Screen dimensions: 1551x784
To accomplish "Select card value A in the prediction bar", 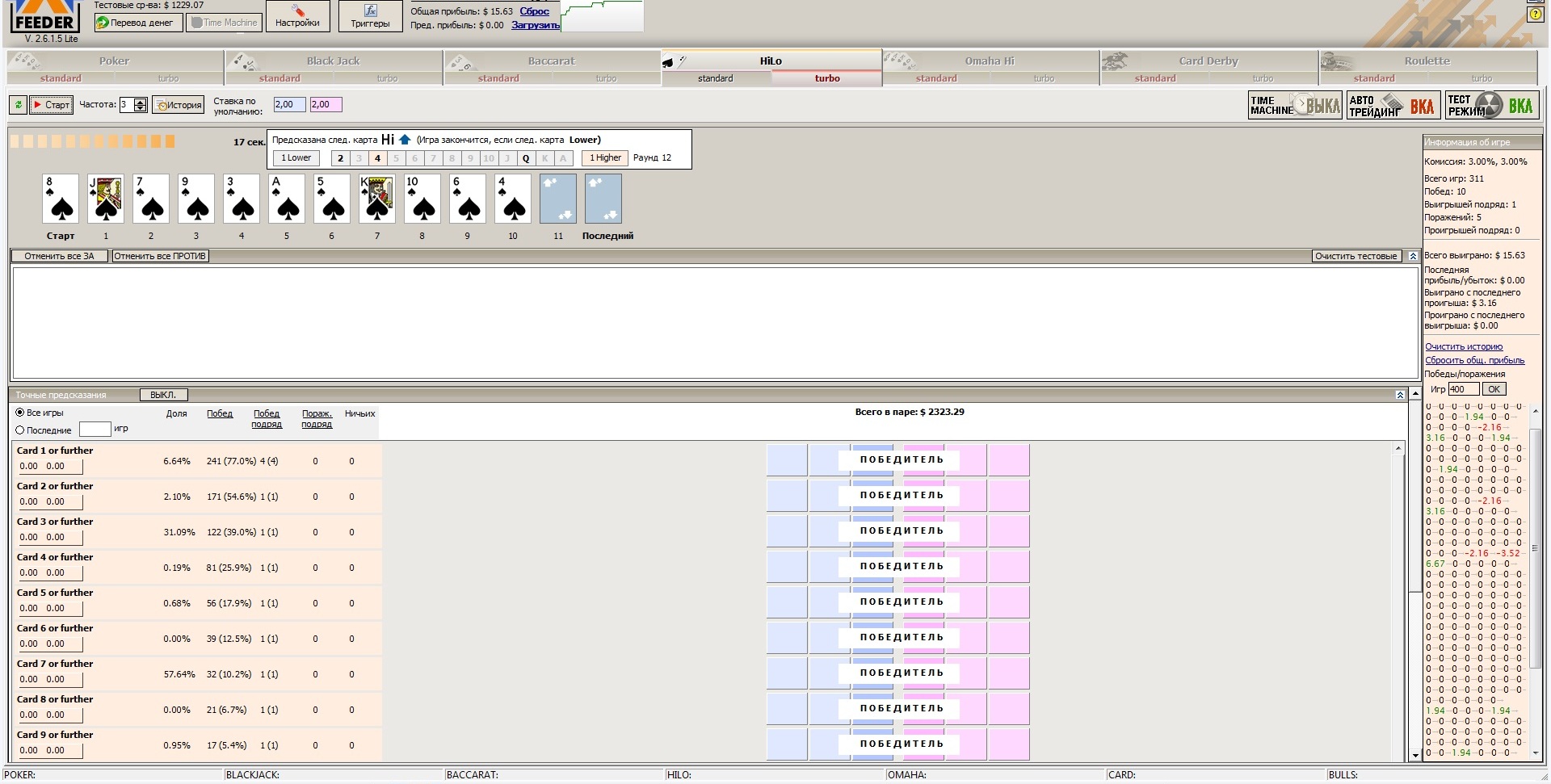I will [x=563, y=158].
